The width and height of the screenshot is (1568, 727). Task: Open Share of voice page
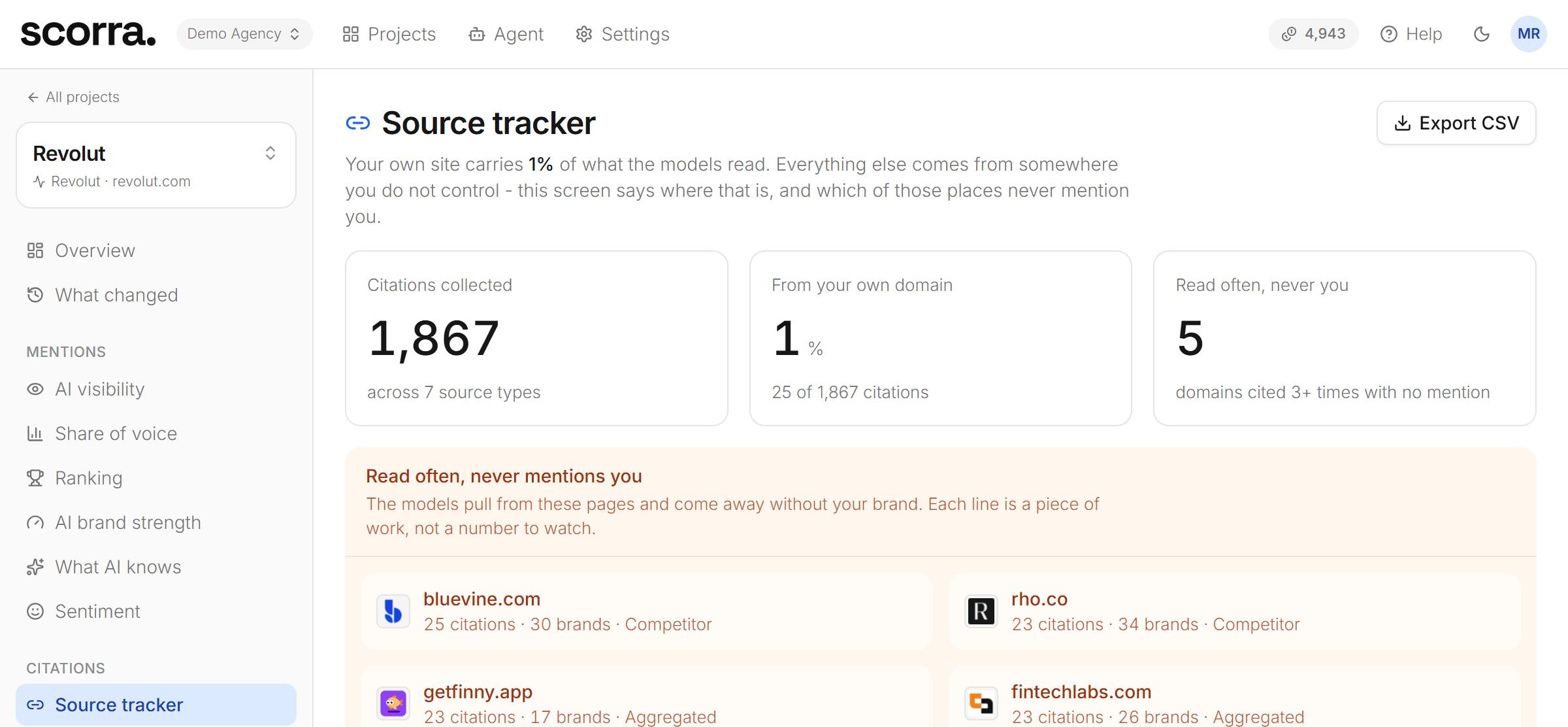point(156,434)
